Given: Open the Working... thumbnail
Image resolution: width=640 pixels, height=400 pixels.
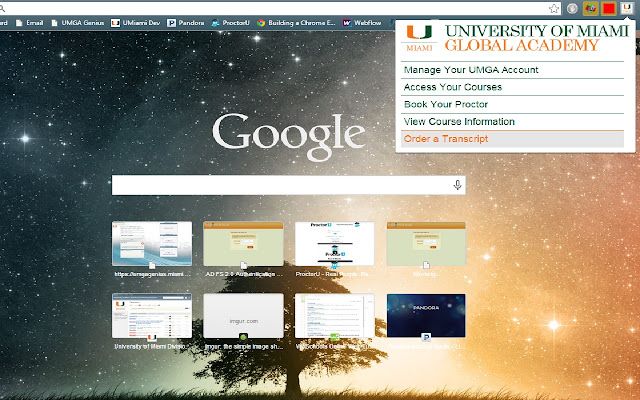Looking at the screenshot, I should [426, 244].
